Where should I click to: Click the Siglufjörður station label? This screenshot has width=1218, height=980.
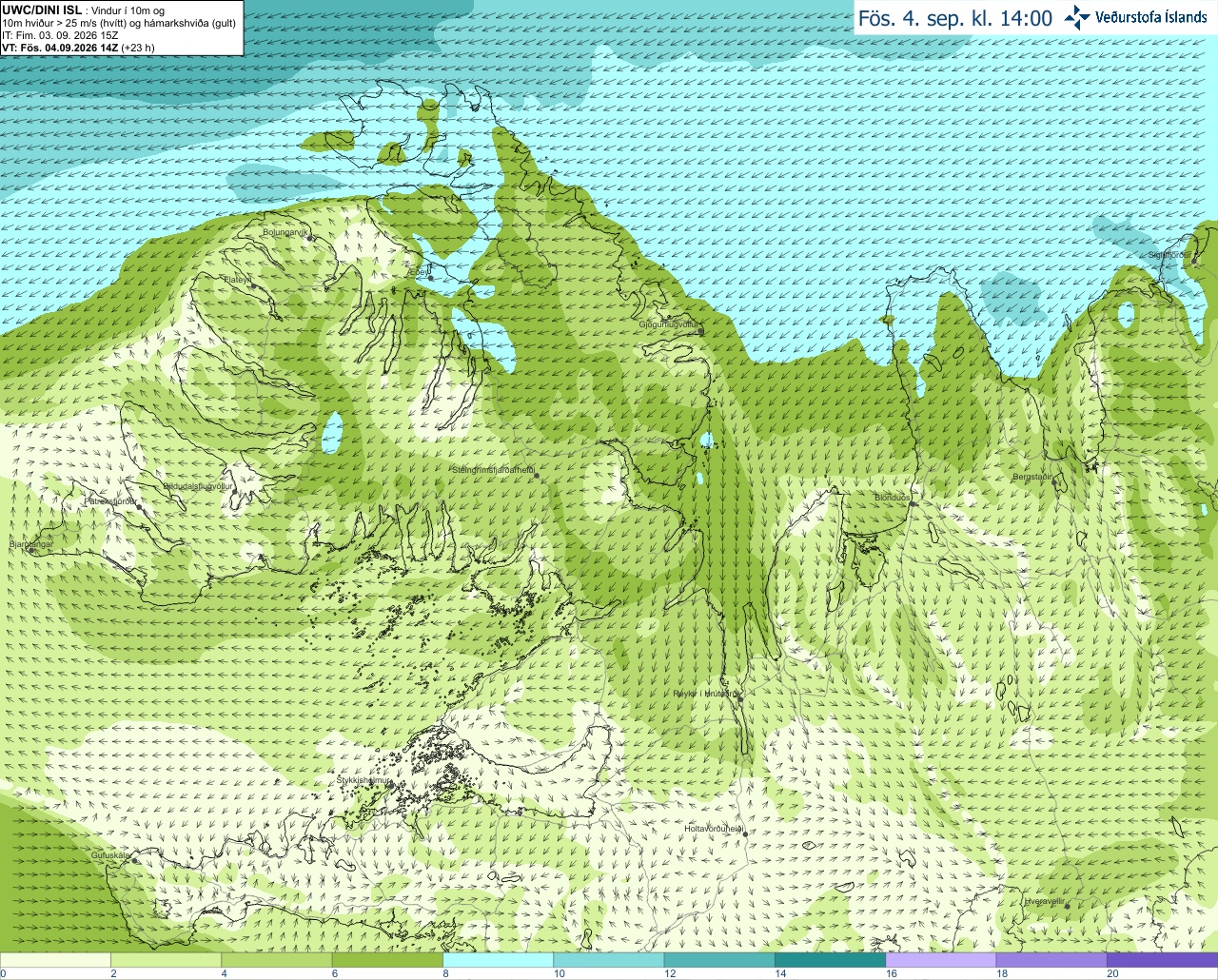click(1168, 255)
